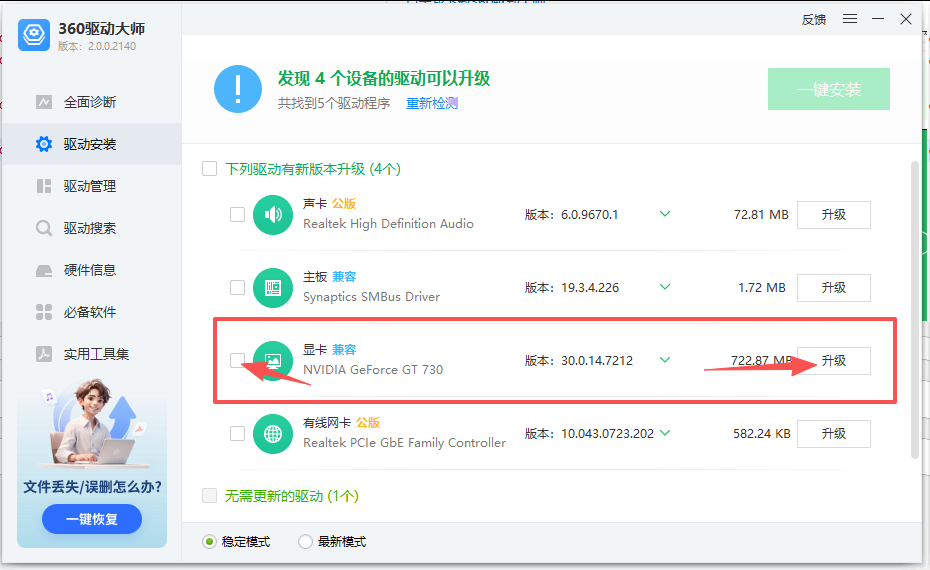Select the 稳定模式 radio button
Viewport: 930px width, 570px height.
click(x=209, y=542)
